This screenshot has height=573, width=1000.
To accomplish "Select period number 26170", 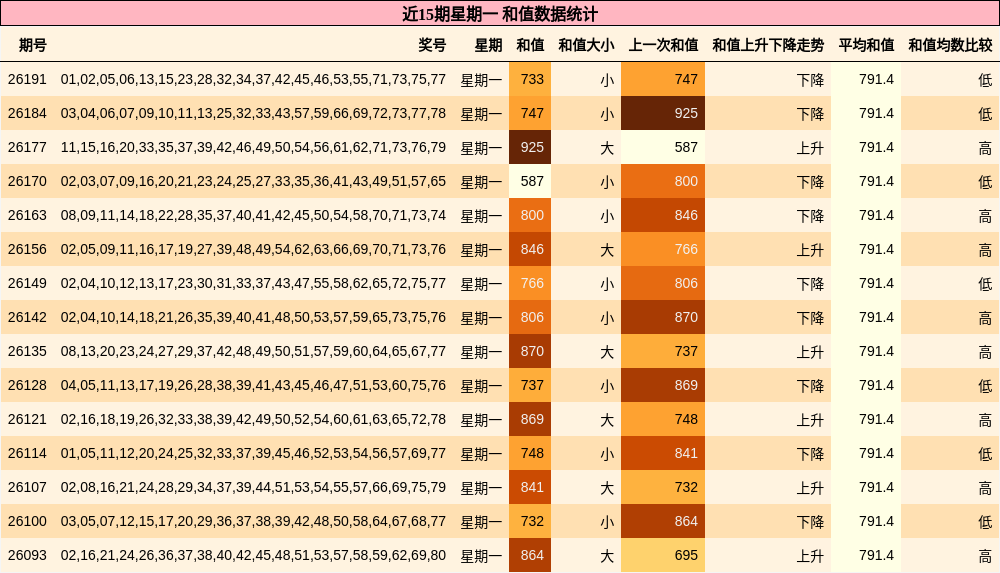I will pyautogui.click(x=27, y=181).
